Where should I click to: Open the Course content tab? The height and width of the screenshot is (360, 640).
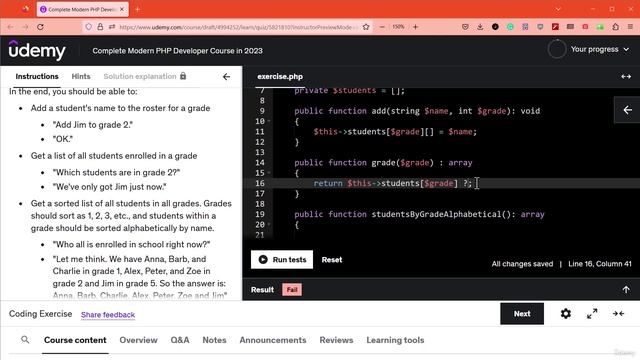75,340
